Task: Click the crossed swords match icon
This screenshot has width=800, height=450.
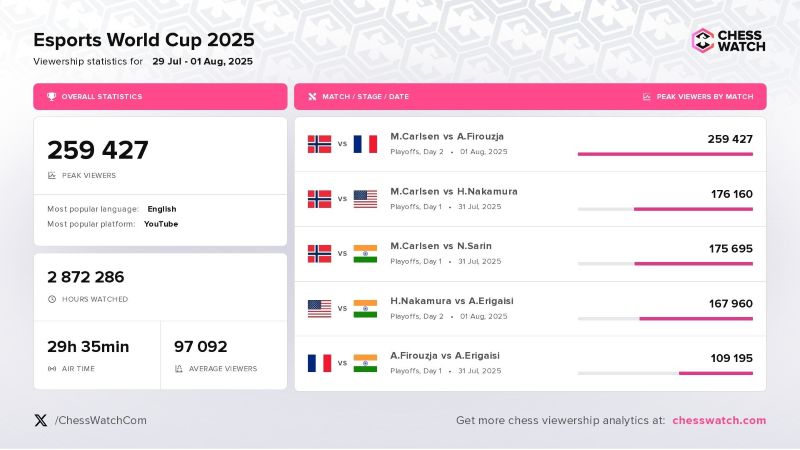Action: [312, 97]
